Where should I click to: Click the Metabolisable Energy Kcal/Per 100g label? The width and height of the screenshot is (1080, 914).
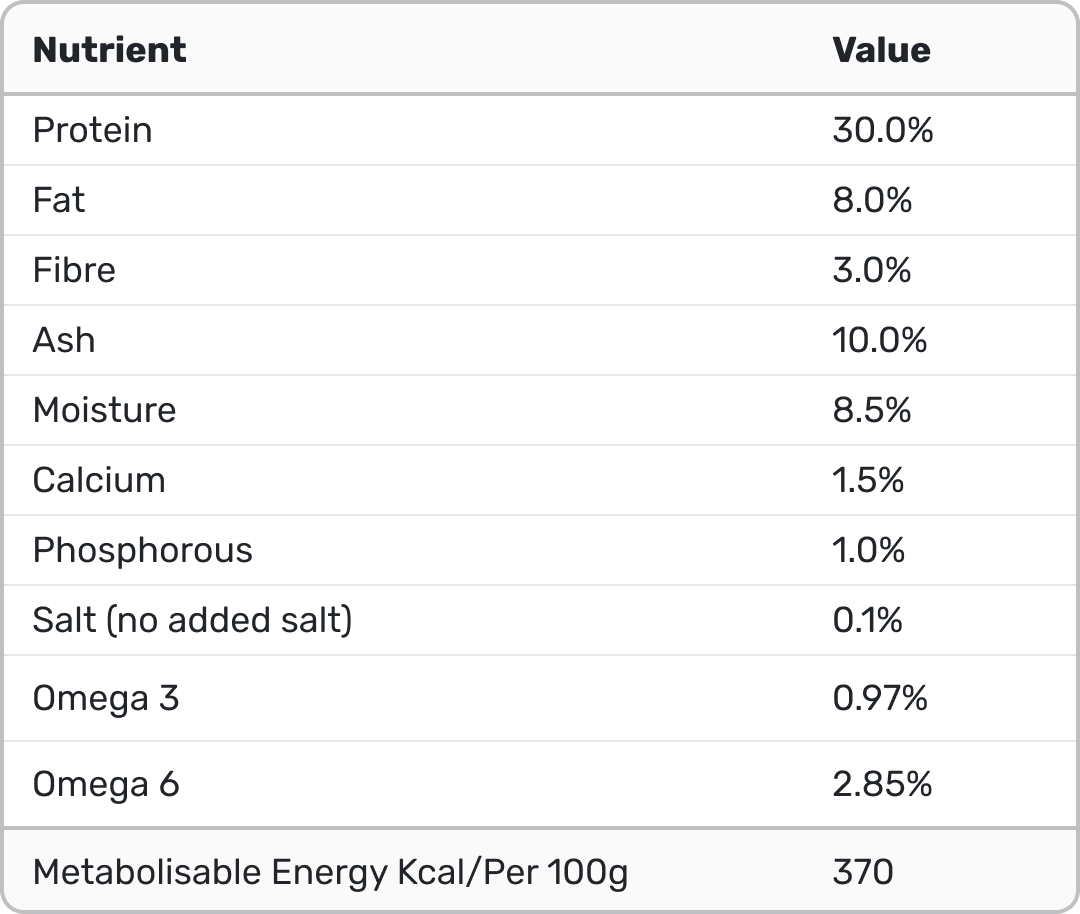click(330, 872)
